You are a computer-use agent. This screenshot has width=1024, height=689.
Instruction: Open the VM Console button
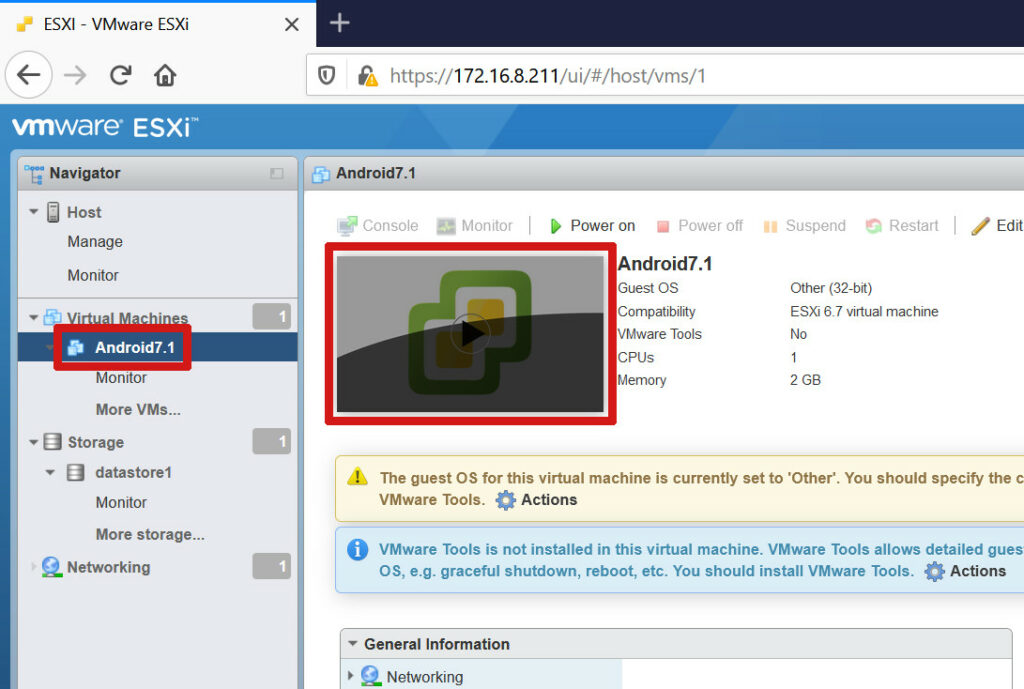click(x=377, y=226)
